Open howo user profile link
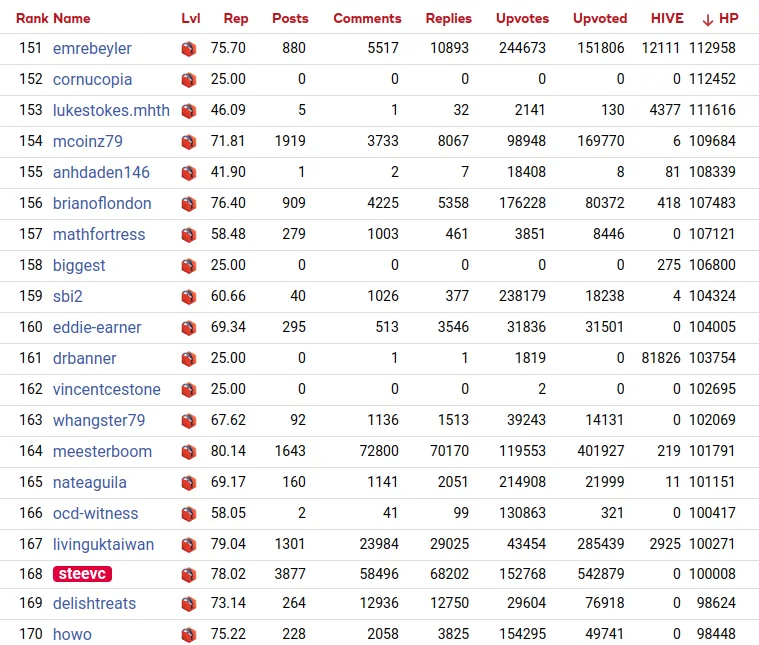Viewport: 759px width, 645px height. click(x=72, y=634)
